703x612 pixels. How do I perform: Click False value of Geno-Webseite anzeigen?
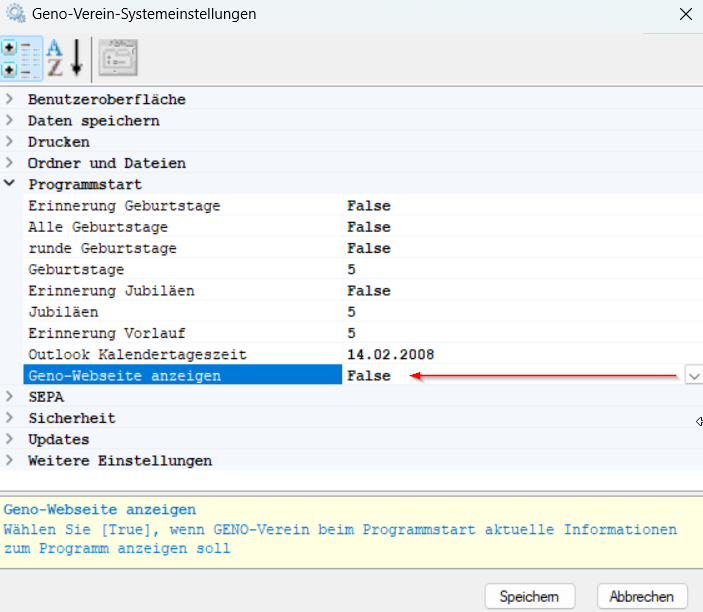(369, 376)
